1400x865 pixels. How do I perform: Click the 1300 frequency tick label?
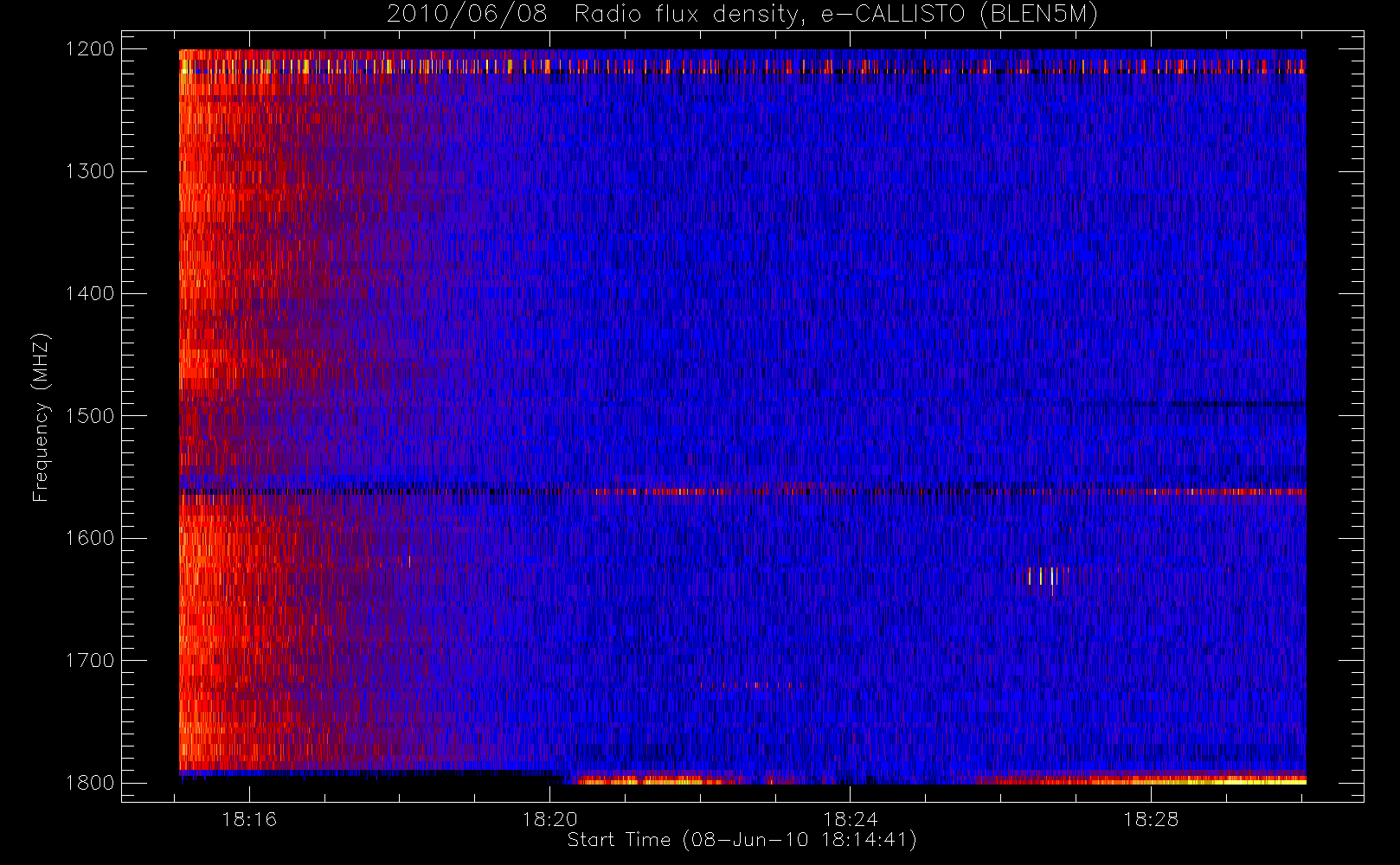tap(90, 171)
